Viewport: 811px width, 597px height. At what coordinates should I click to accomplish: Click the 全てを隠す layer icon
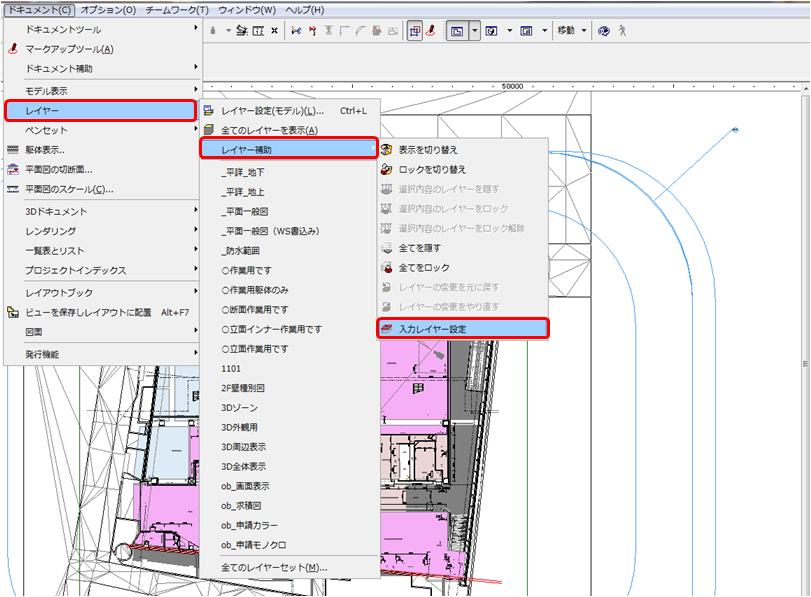point(387,248)
